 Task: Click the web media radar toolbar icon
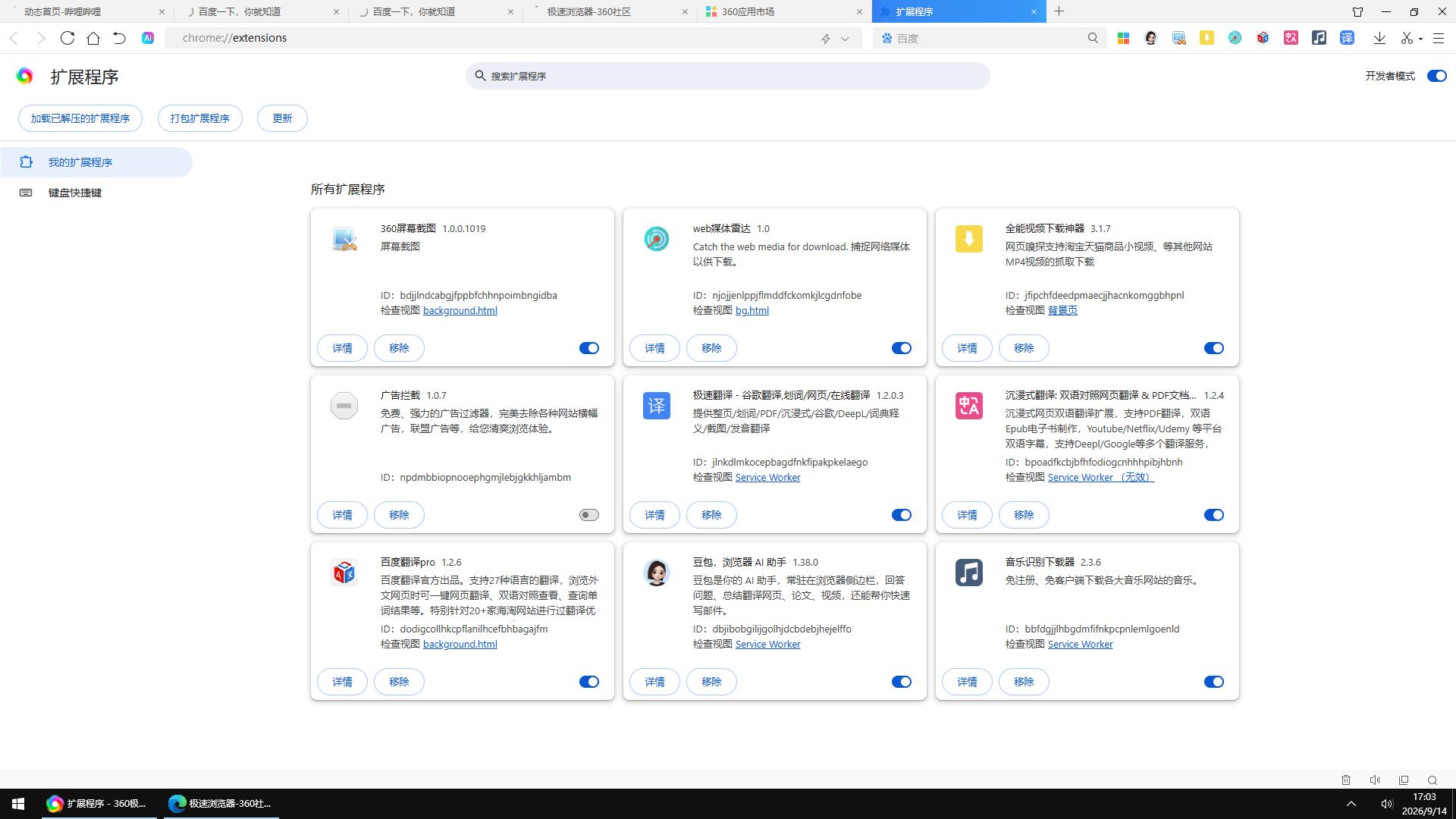(x=1235, y=38)
